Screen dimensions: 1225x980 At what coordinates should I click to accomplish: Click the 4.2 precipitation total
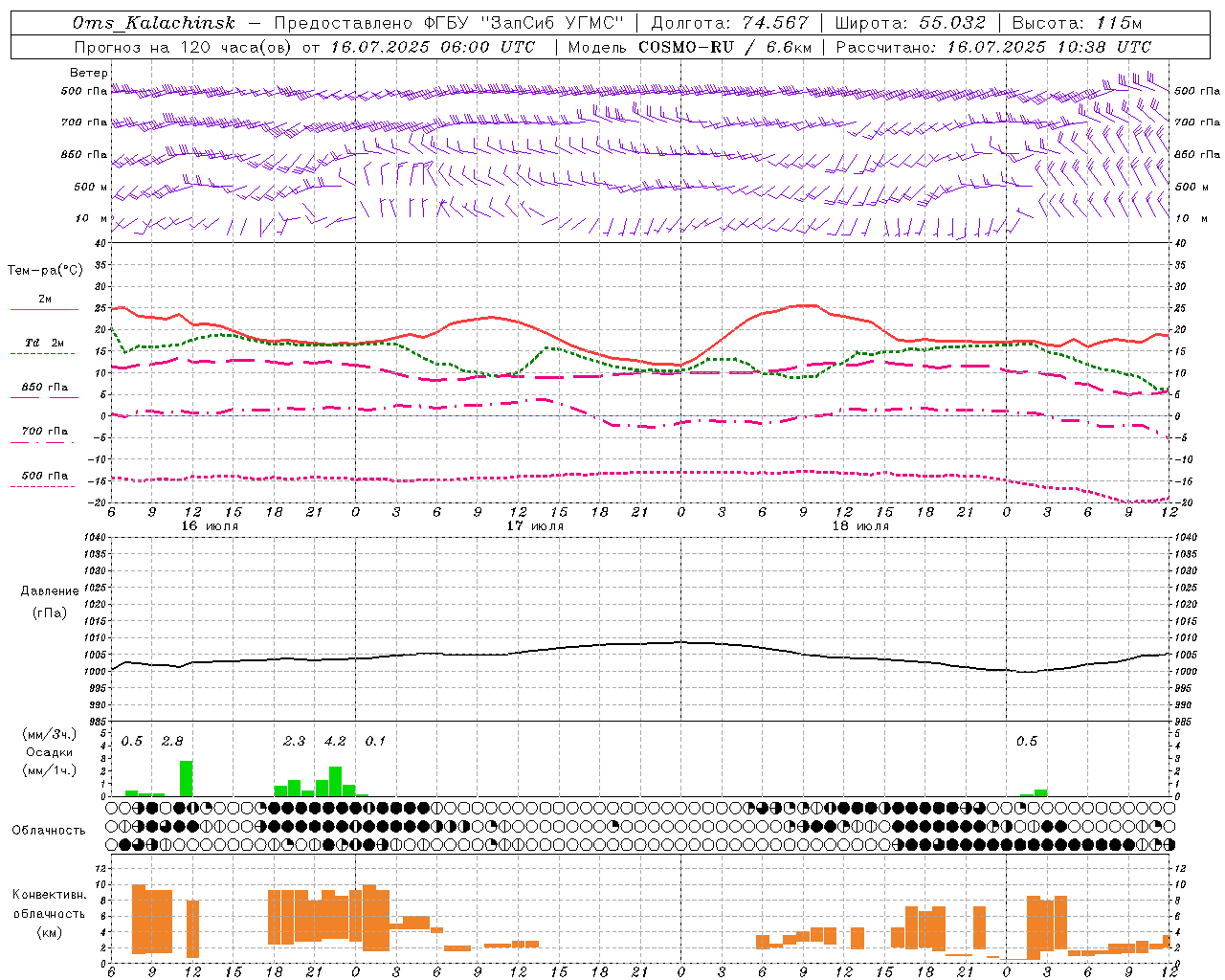pyautogui.click(x=335, y=742)
